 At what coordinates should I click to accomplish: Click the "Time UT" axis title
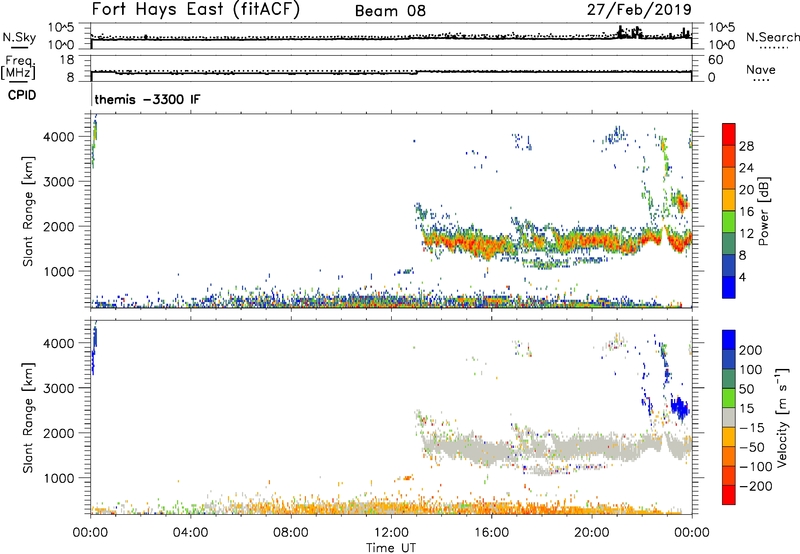(391, 547)
